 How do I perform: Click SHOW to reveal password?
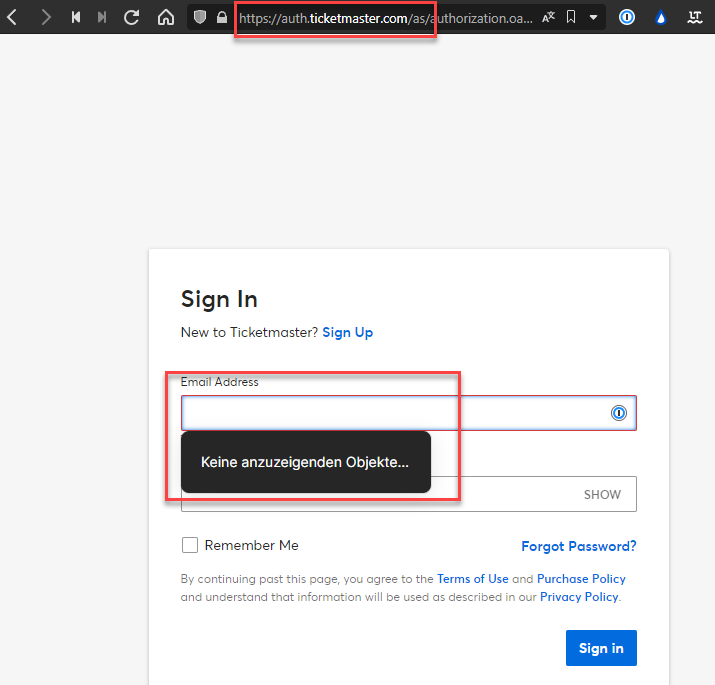pos(602,494)
